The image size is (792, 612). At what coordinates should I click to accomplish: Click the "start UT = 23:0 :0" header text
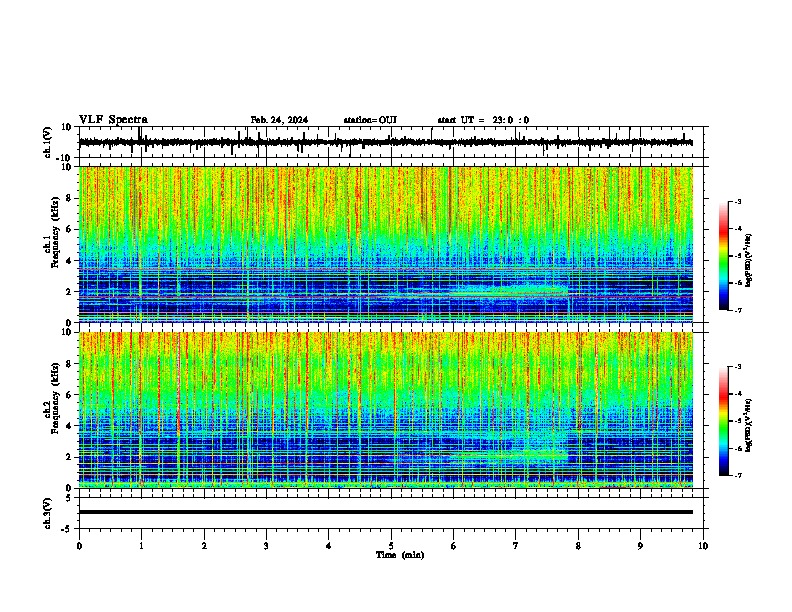pos(483,120)
